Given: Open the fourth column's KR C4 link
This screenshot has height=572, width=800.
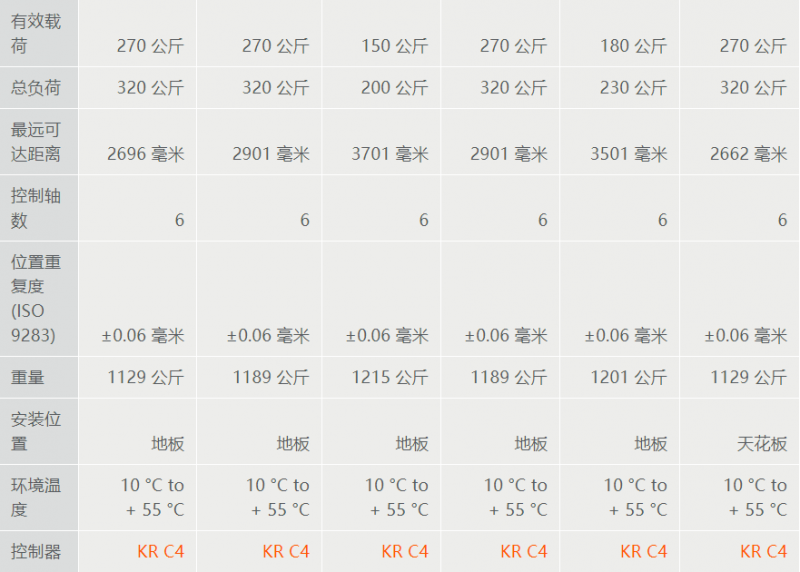Looking at the screenshot, I should pos(523,552).
